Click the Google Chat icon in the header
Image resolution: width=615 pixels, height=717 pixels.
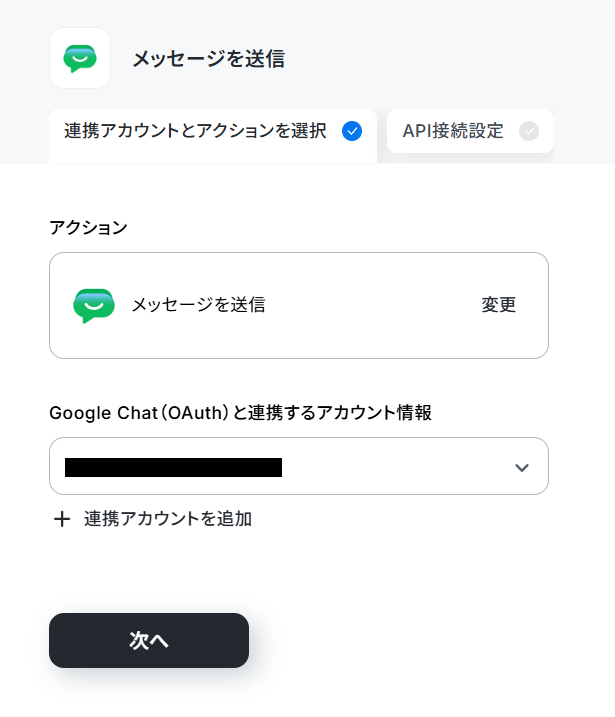pos(80,59)
